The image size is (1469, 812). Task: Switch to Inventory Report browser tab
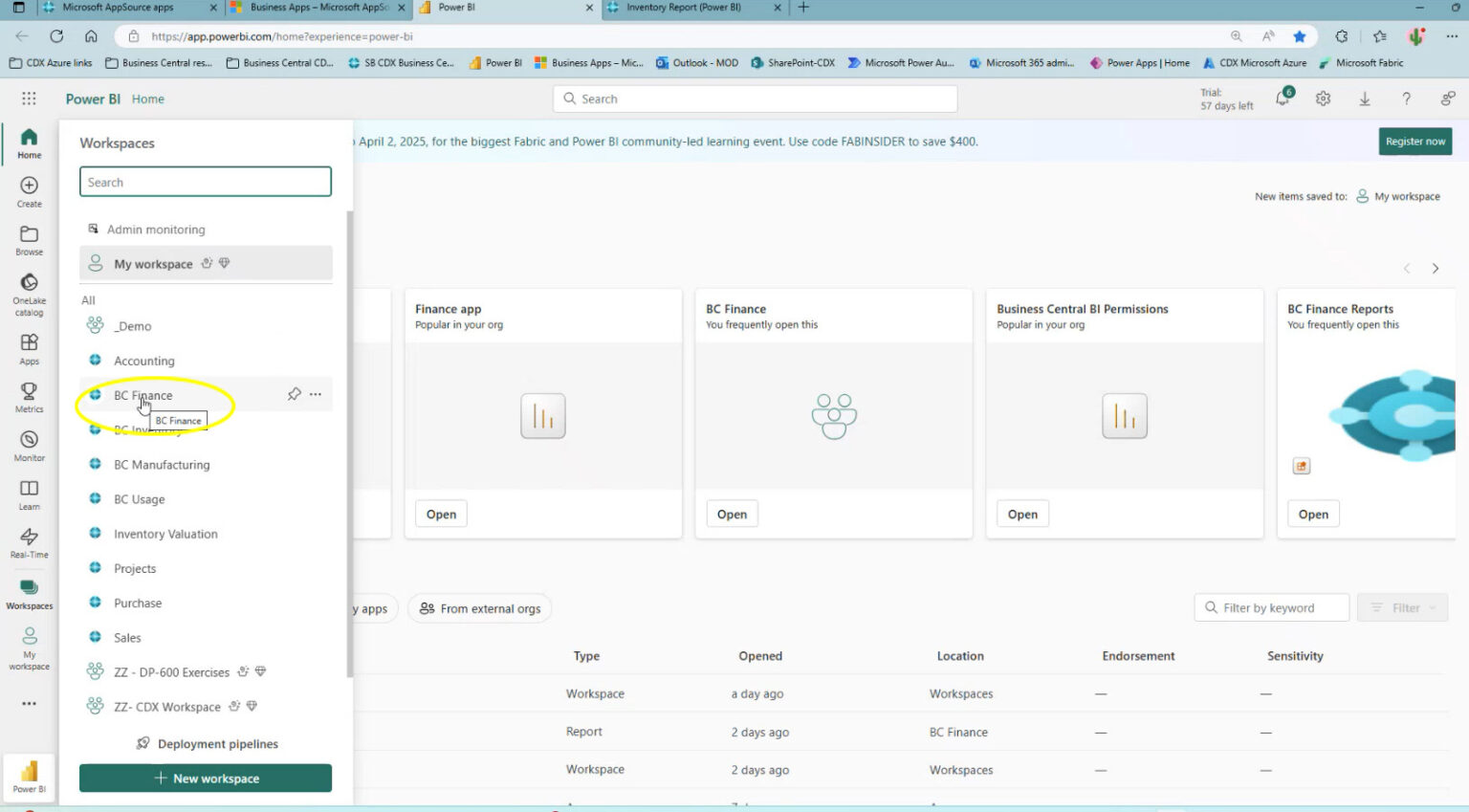tap(693, 8)
